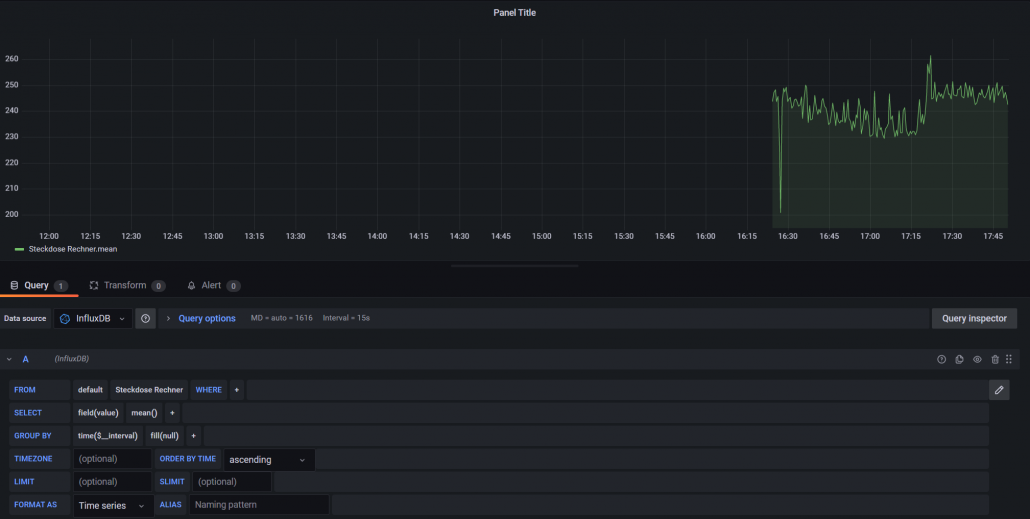1030x519 pixels.
Task: Click the time($__interval) group by segment
Action: point(108,436)
